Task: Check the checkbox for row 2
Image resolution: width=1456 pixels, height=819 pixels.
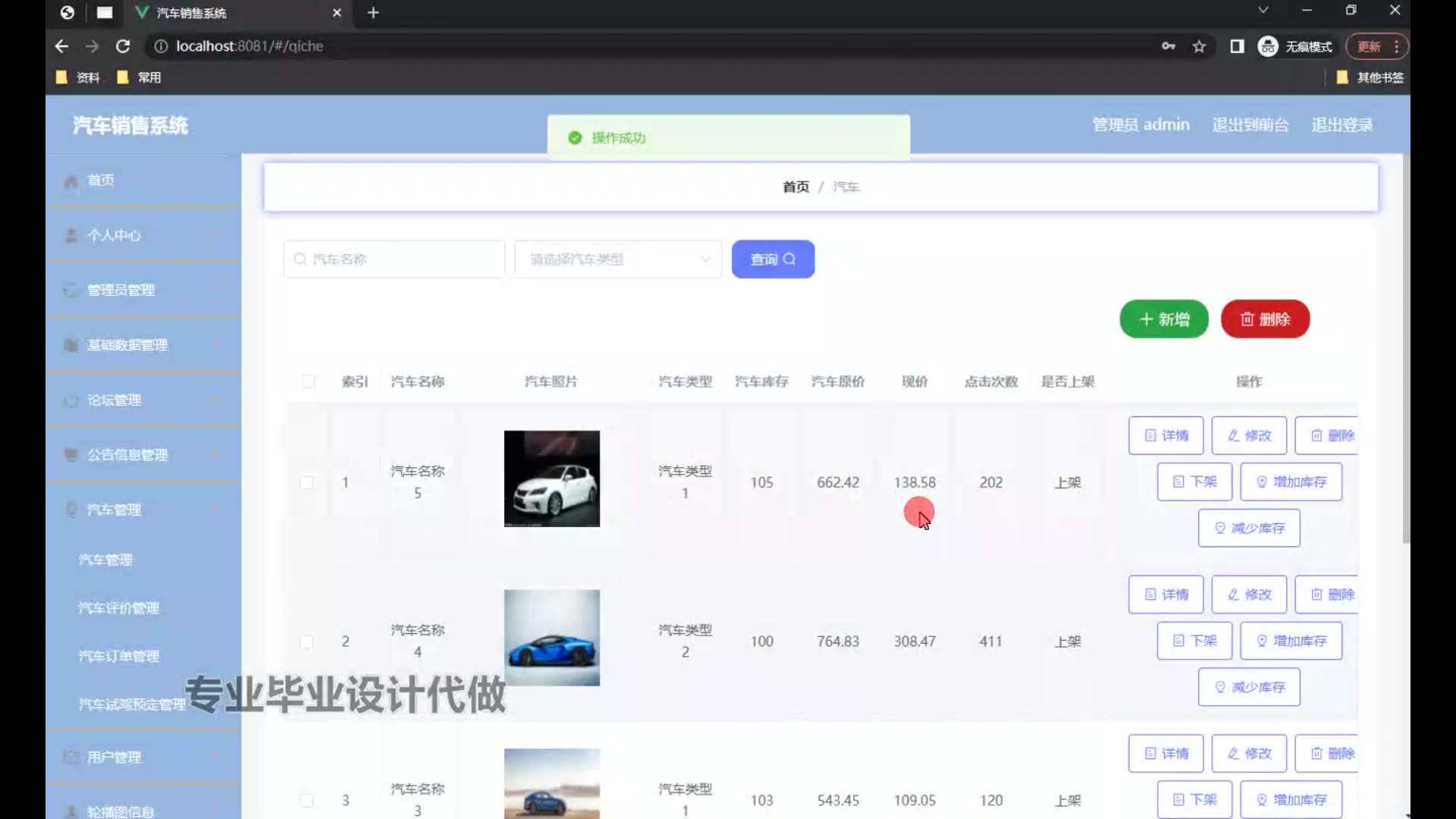Action: pyautogui.click(x=307, y=642)
